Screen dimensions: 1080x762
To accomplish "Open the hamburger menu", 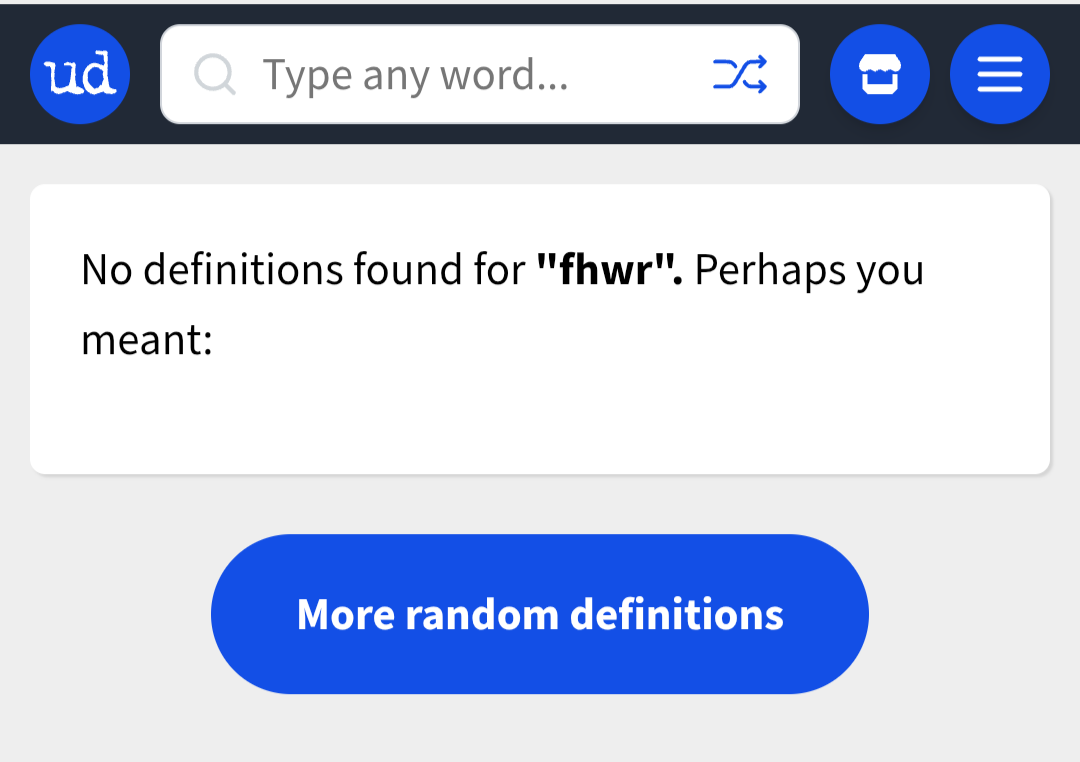I will (1000, 74).
